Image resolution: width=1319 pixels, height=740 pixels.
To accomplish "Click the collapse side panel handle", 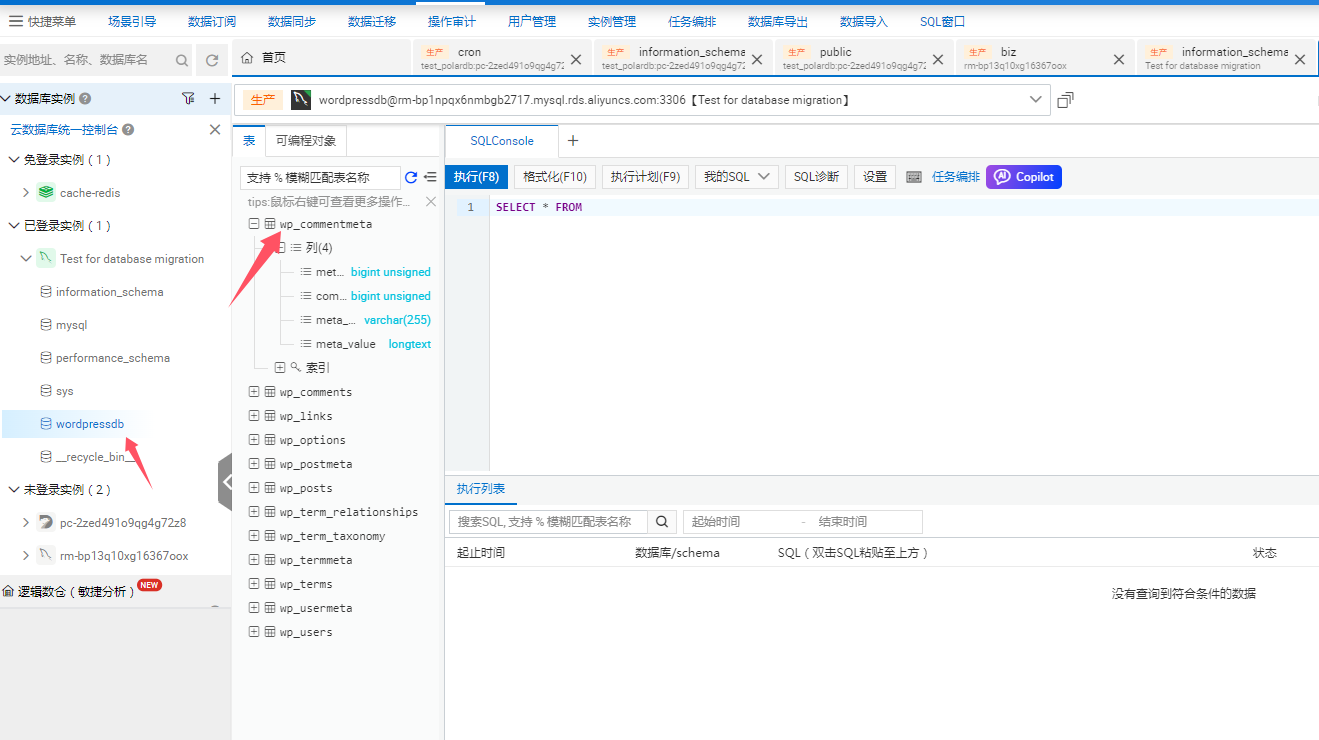I will (225, 482).
